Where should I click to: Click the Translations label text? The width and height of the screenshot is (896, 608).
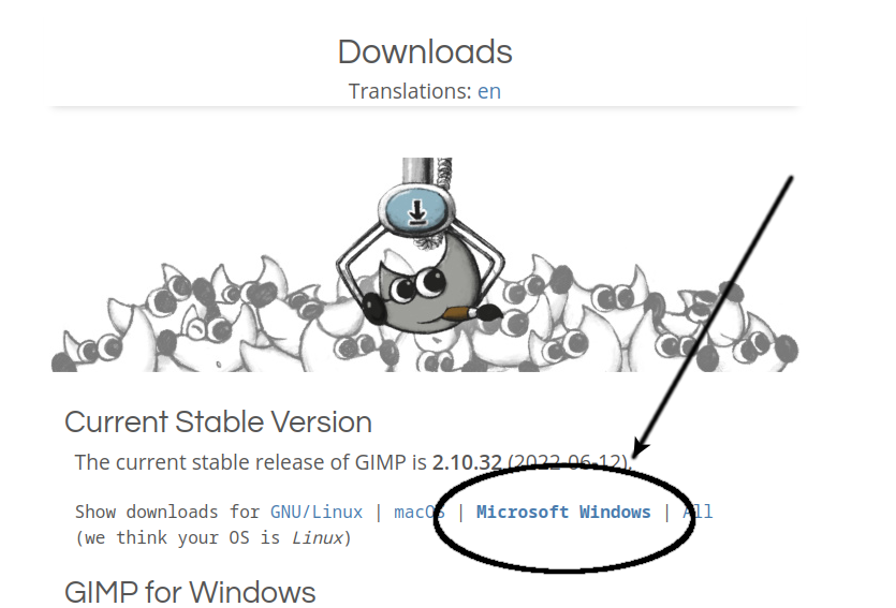(410, 91)
